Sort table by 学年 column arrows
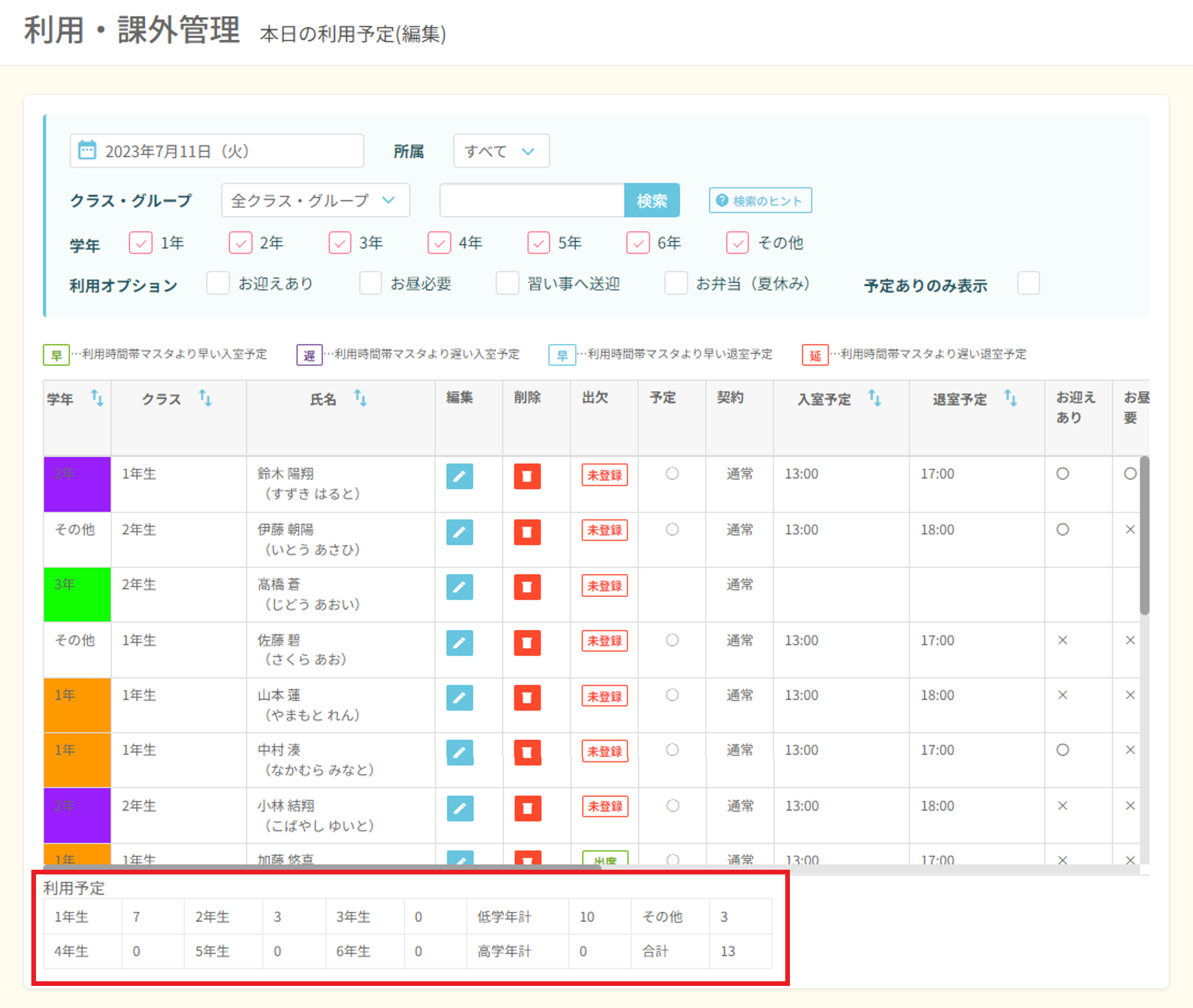The image size is (1193, 1008). 97,398
